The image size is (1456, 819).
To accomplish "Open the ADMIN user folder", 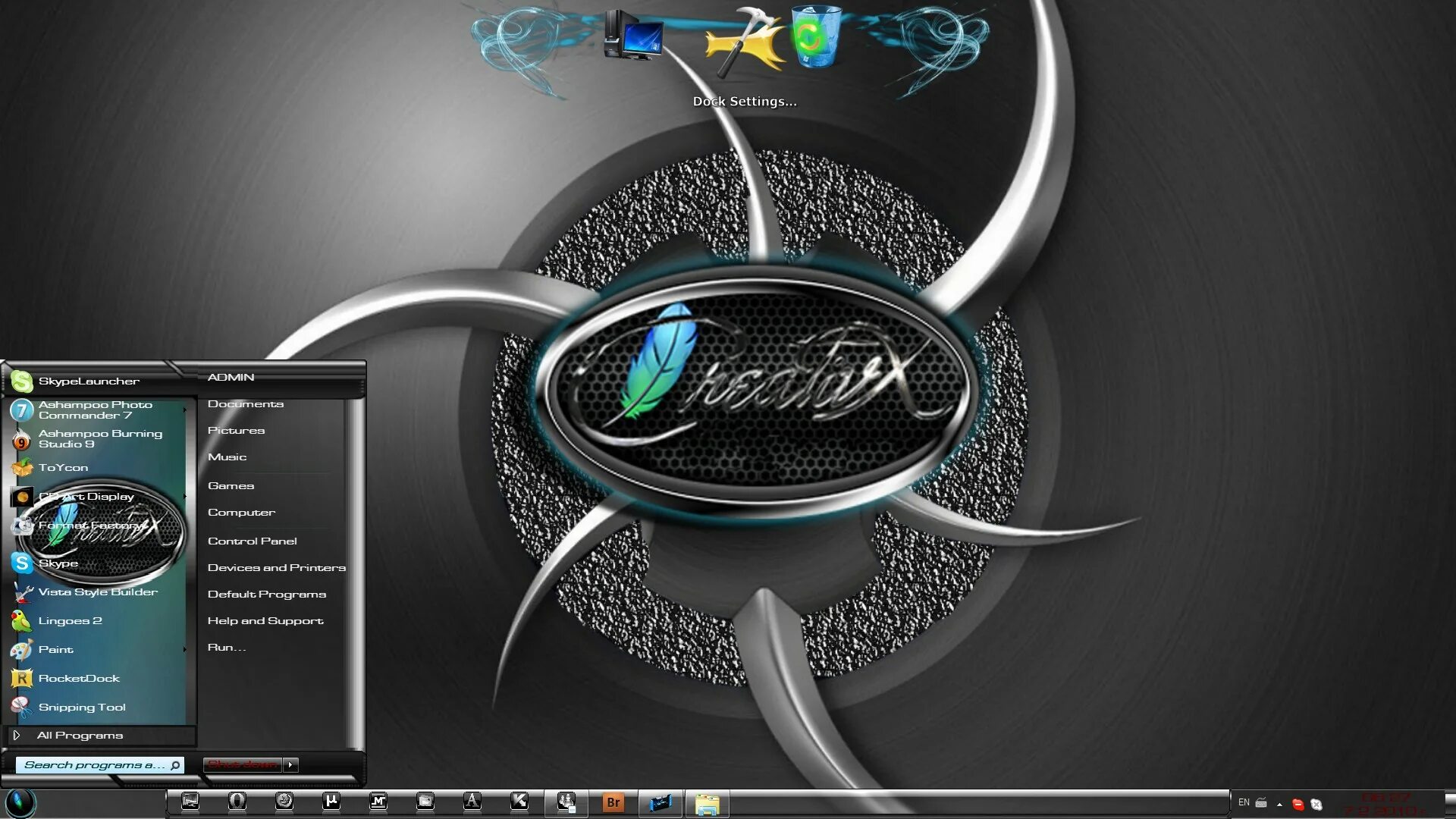I will point(231,377).
